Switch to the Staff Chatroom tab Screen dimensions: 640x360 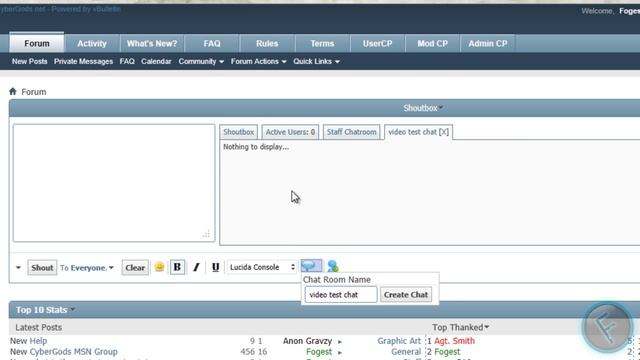tap(351, 132)
